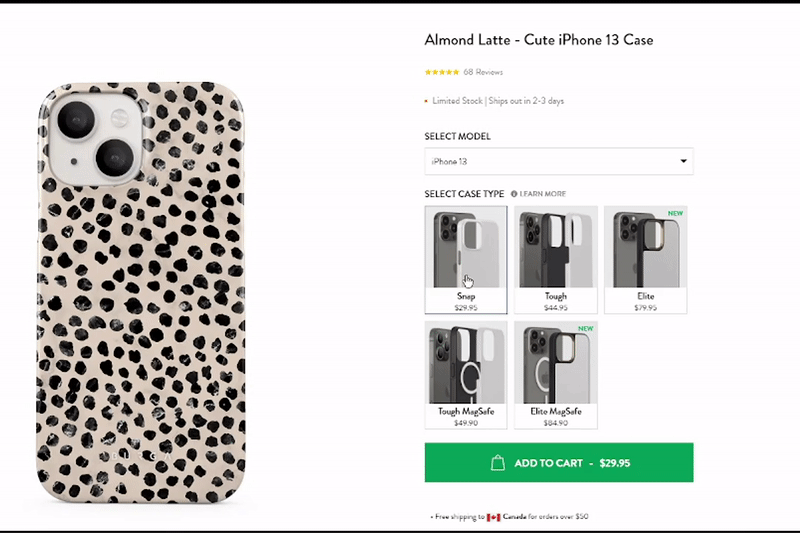Click the info icon beside Learn More

(x=514, y=194)
